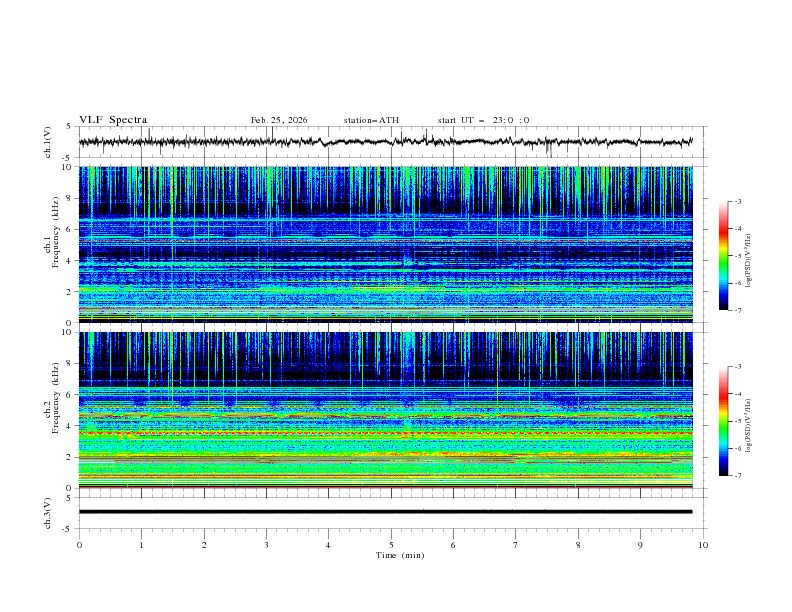Click the upper log(PSD) color bar
The image size is (792, 612).
click(x=723, y=256)
